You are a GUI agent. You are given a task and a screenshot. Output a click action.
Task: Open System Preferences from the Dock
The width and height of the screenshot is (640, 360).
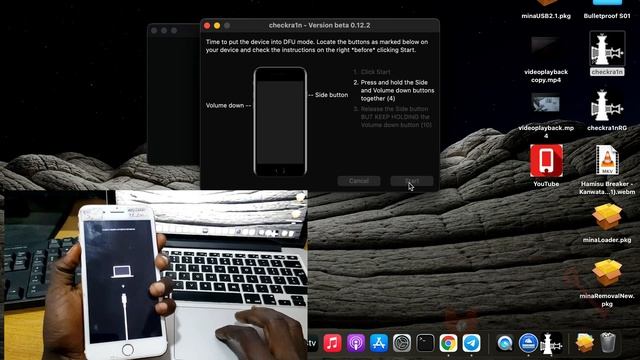point(402,343)
